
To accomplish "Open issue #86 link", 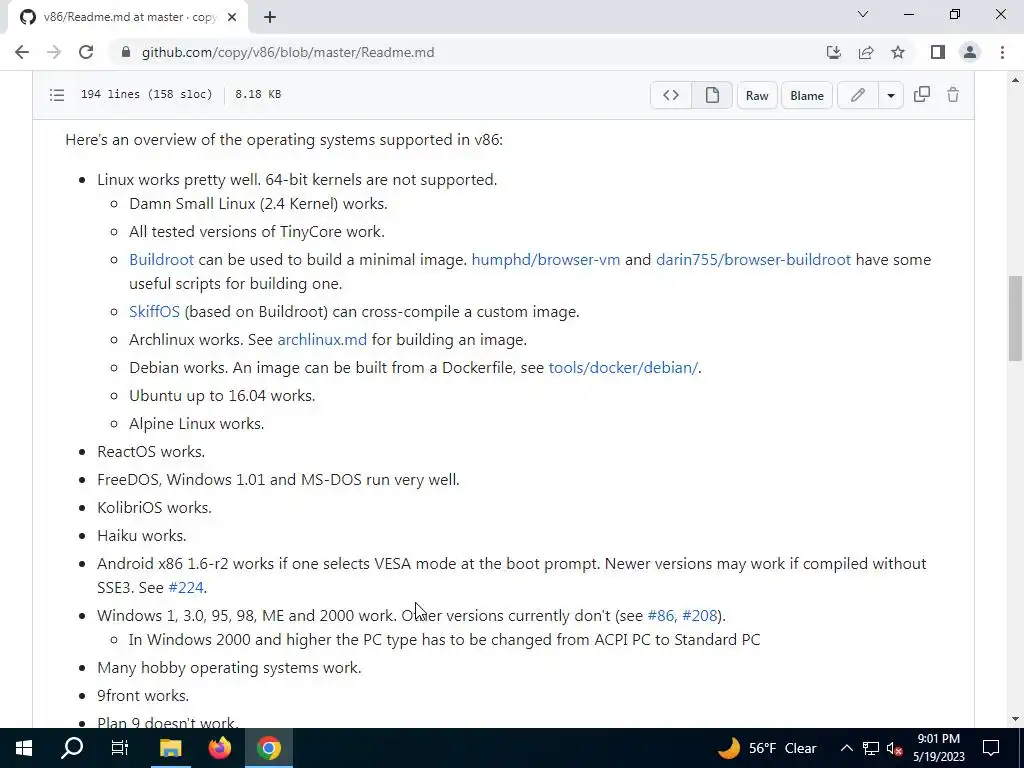I will pos(661,616).
